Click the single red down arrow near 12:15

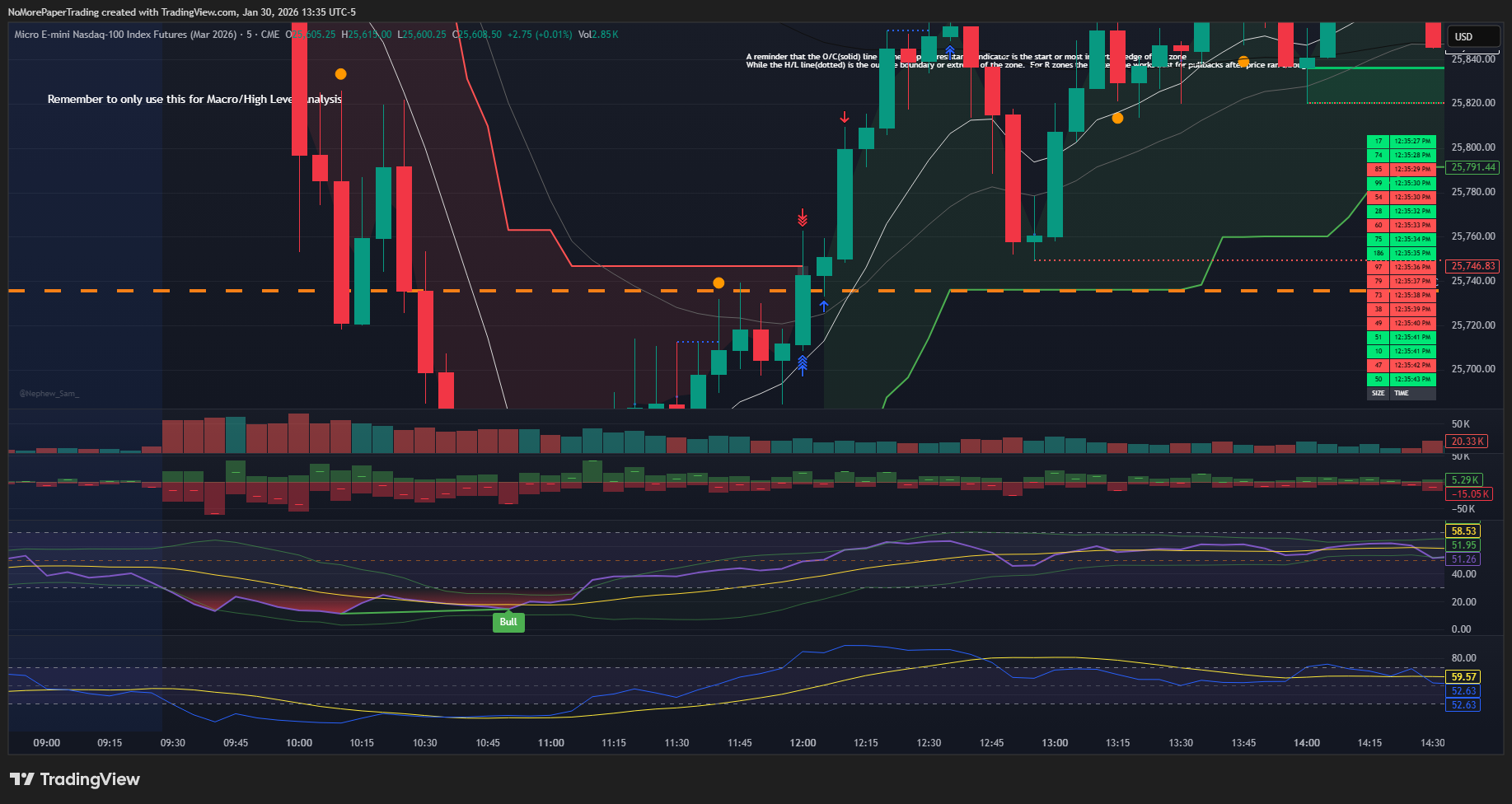click(845, 118)
